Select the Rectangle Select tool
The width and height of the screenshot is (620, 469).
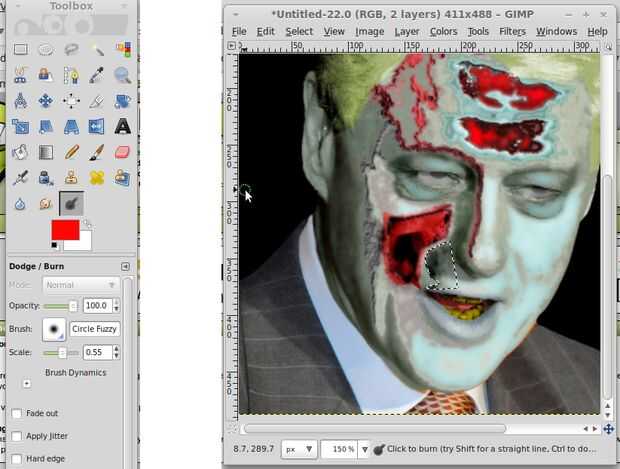coord(21,49)
